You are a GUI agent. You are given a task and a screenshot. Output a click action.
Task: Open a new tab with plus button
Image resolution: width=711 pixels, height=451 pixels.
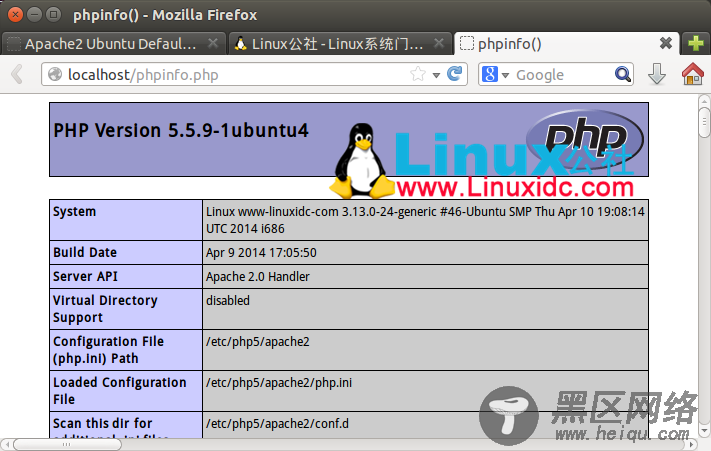(x=696, y=44)
